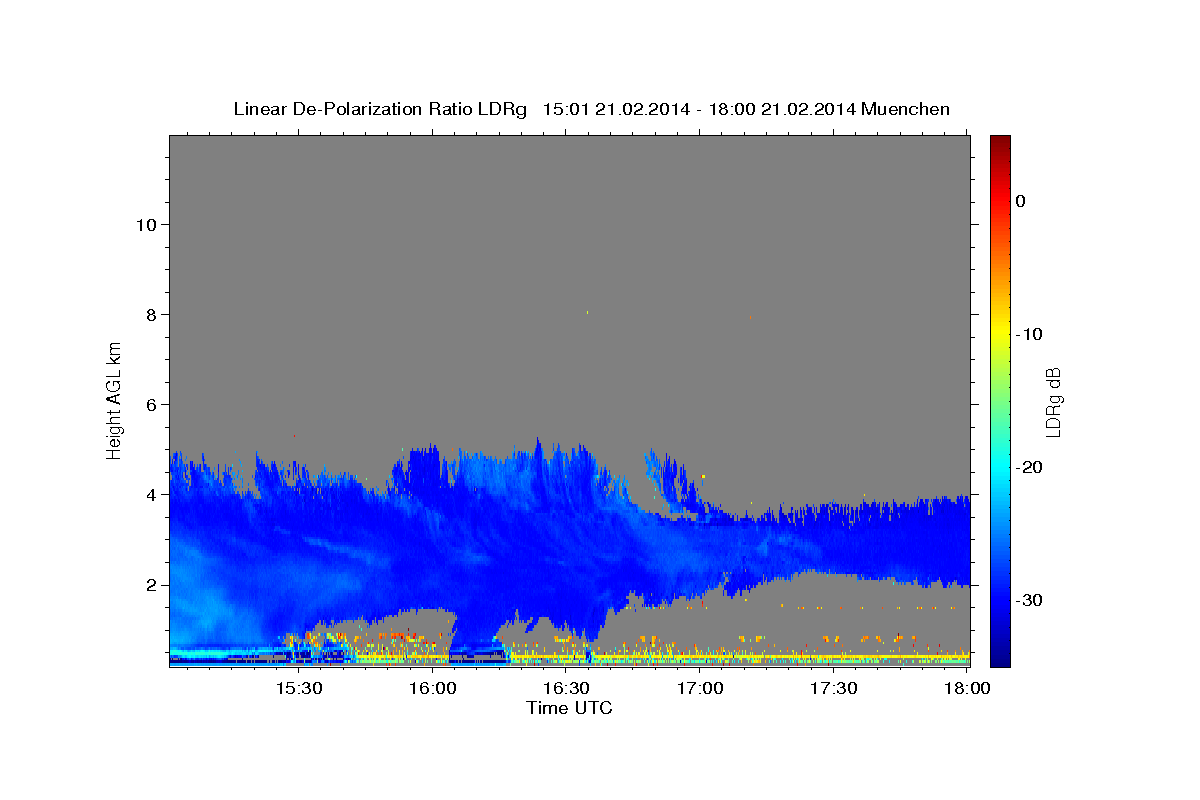Screen dimensions: 1200x800
Task: Click the dark blue bottom of the colorbar
Action: click(1000, 655)
